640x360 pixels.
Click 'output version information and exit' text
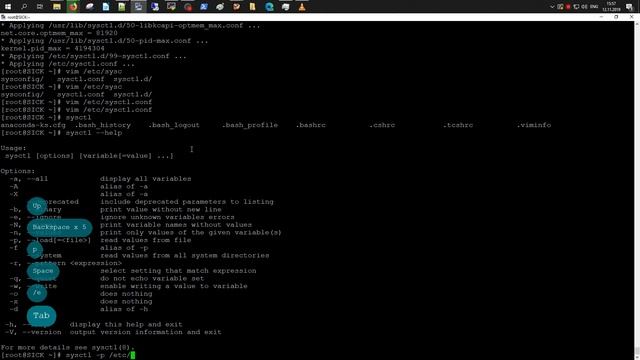pyautogui.click(x=146, y=332)
